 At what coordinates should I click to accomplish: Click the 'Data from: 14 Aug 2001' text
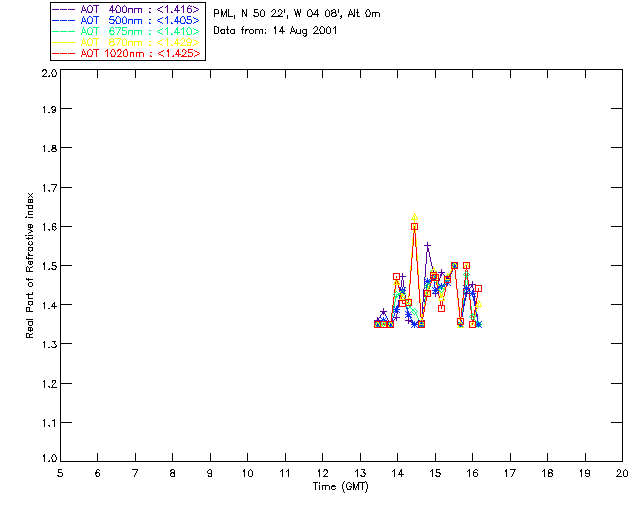coord(276,31)
